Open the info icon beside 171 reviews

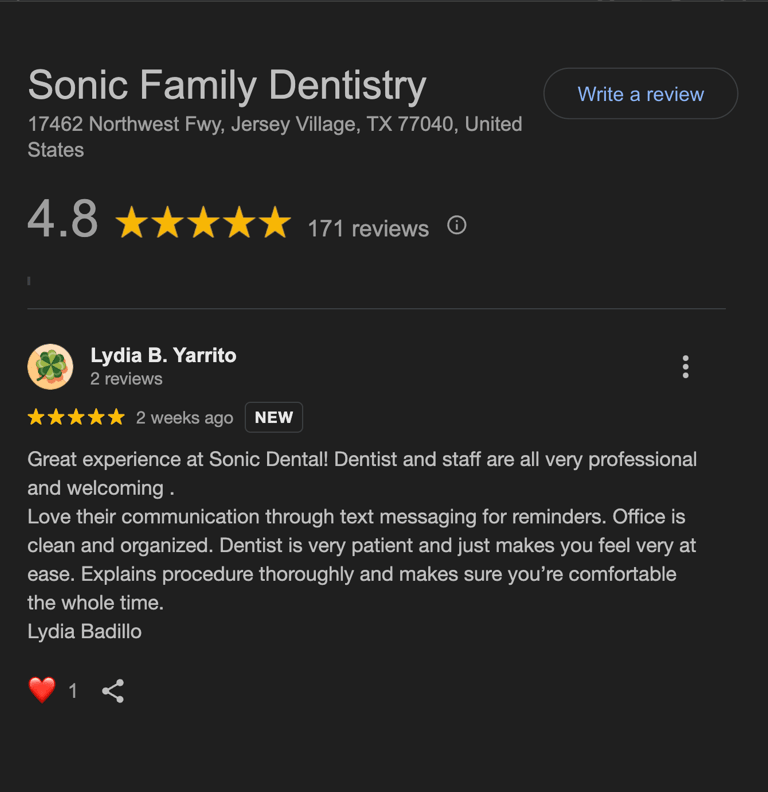(x=457, y=225)
